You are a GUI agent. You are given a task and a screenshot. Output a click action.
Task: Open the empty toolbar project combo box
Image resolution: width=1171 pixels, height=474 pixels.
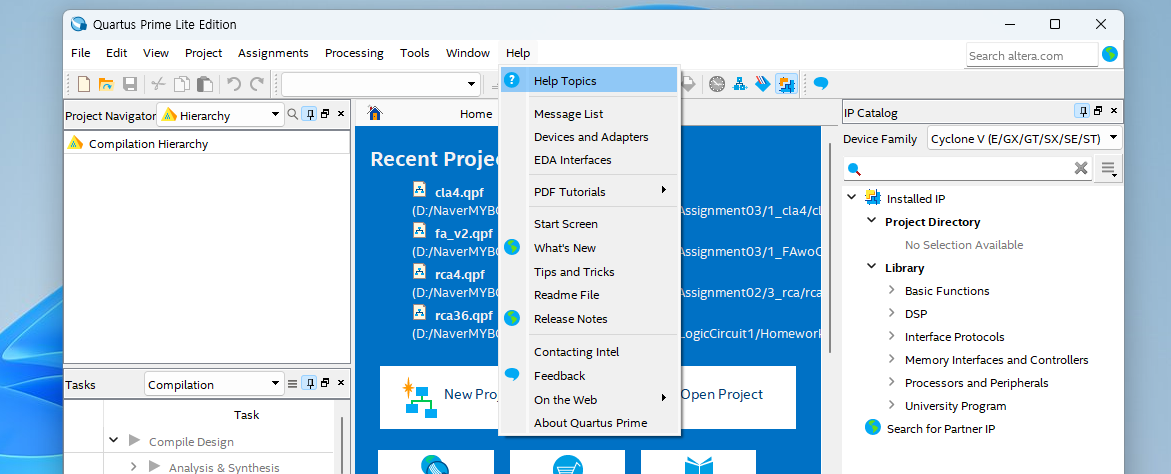pyautogui.click(x=381, y=84)
